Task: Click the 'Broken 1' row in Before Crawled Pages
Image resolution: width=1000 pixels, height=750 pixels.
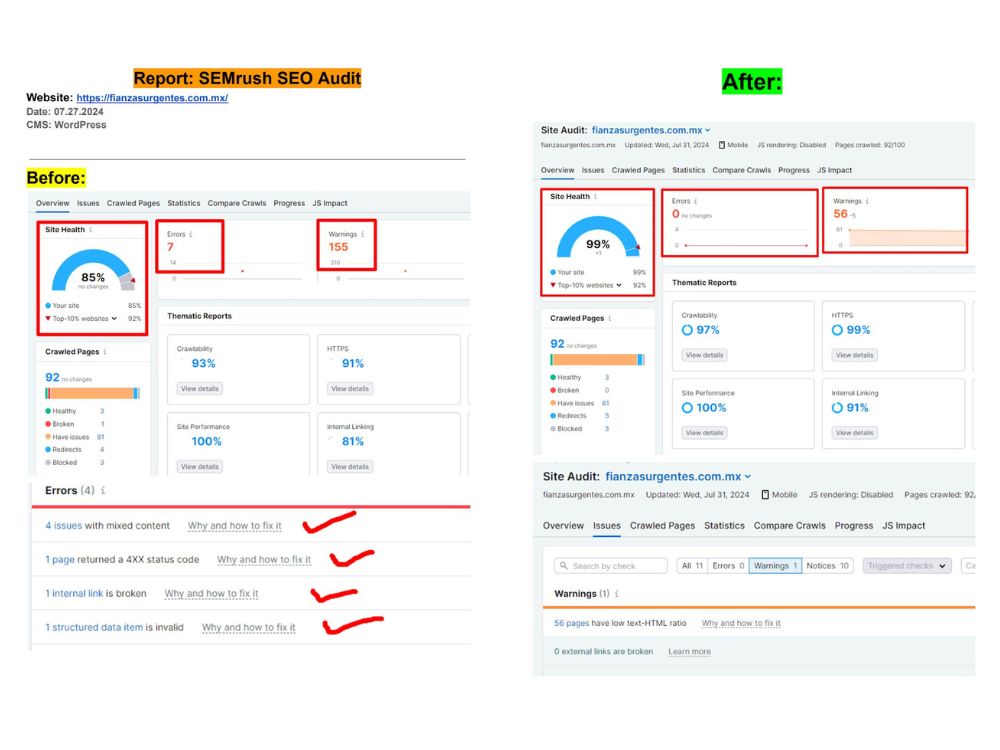Action: pyautogui.click(x=75, y=424)
